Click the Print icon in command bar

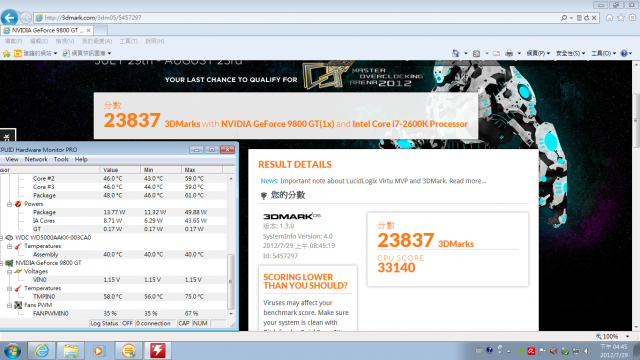(509, 53)
